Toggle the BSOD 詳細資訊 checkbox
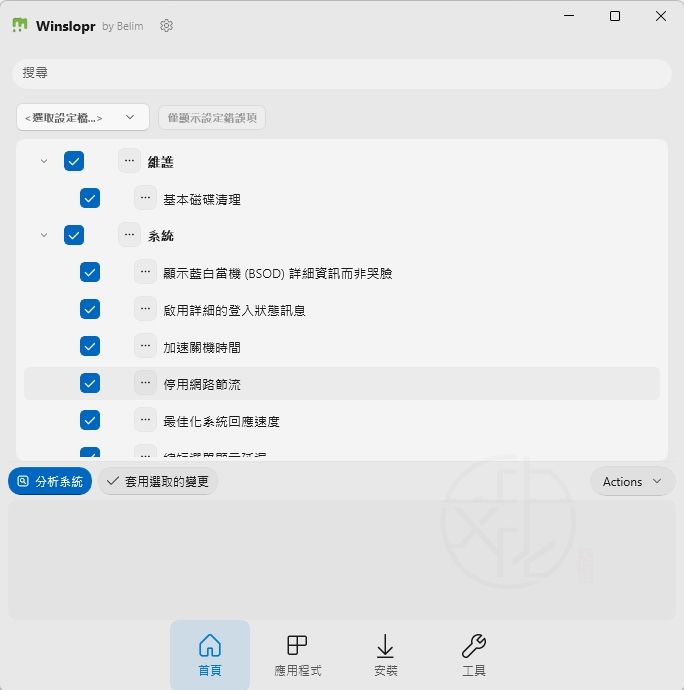Screen dimensions: 684x690 pyautogui.click(x=90, y=272)
